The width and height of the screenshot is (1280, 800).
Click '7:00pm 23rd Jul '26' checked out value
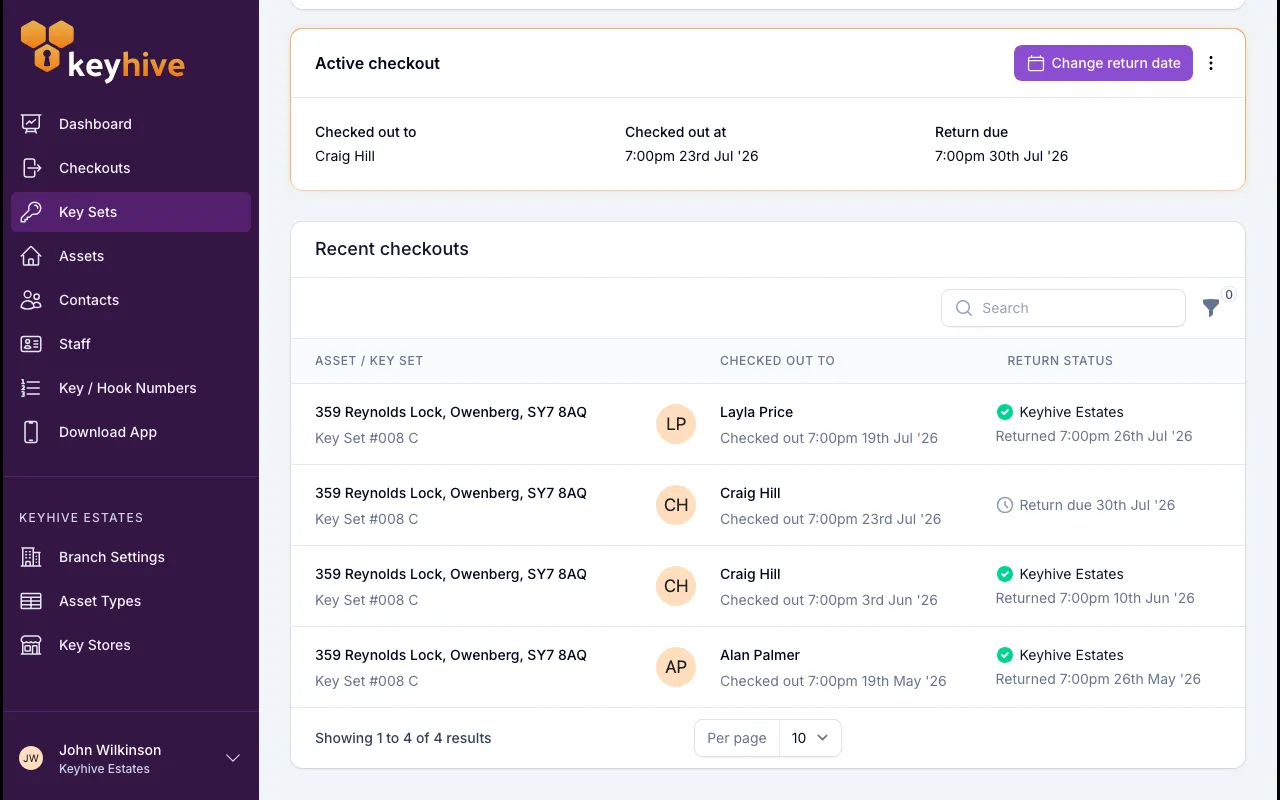coord(692,156)
